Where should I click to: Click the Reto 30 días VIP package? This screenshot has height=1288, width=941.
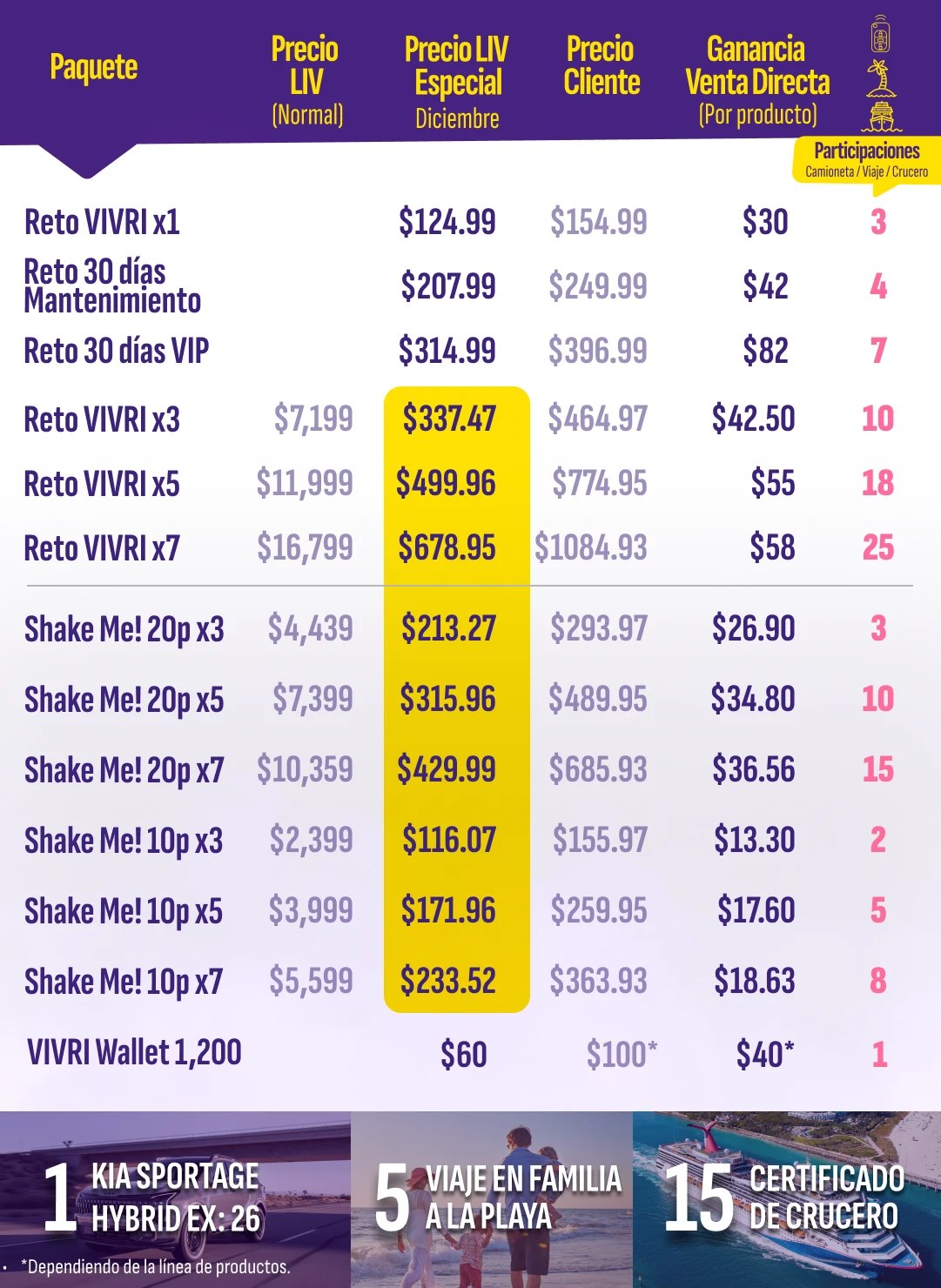tap(117, 351)
